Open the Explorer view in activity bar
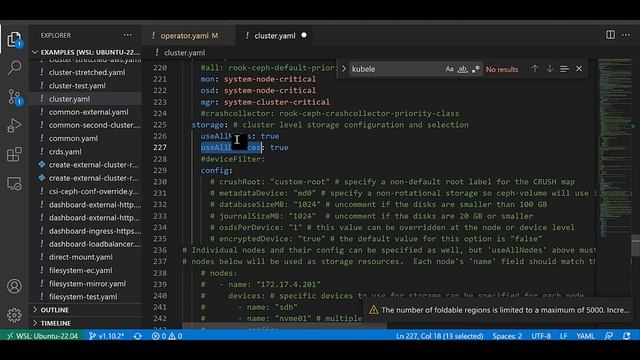The image size is (640, 360). coord(14,40)
